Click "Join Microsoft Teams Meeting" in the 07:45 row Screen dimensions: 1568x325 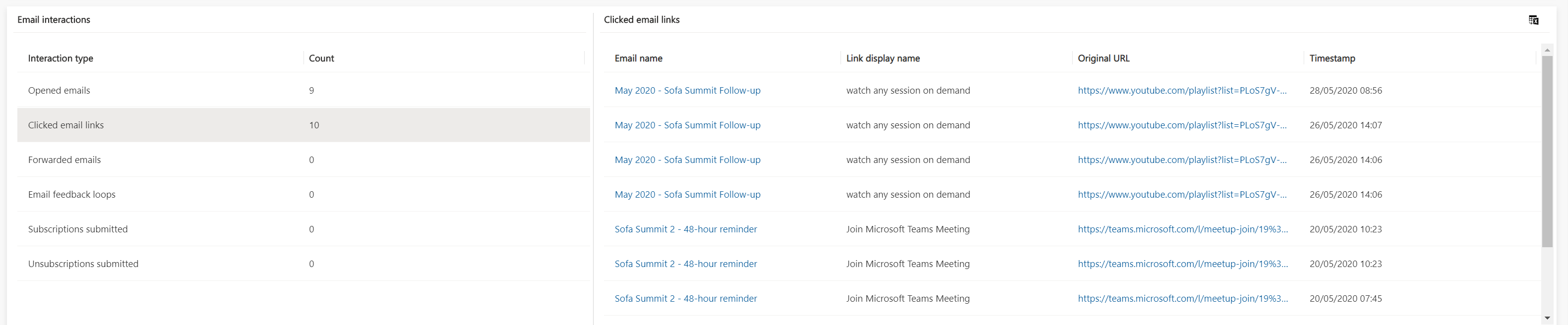coord(907,298)
